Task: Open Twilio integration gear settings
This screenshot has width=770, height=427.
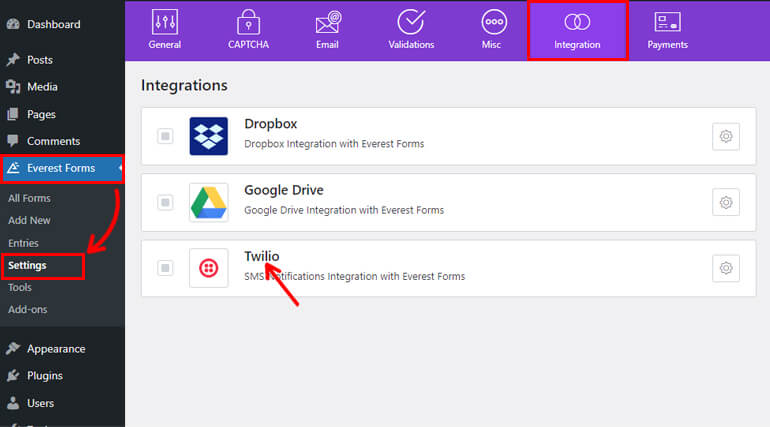Action: (x=726, y=268)
